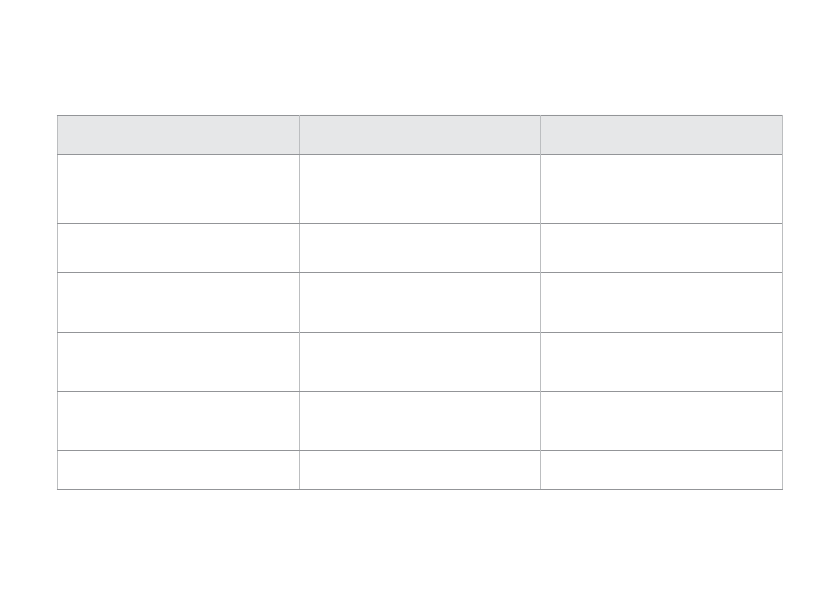Click the third column's gray header cell
Screen dimensions: 839x595
point(661,135)
